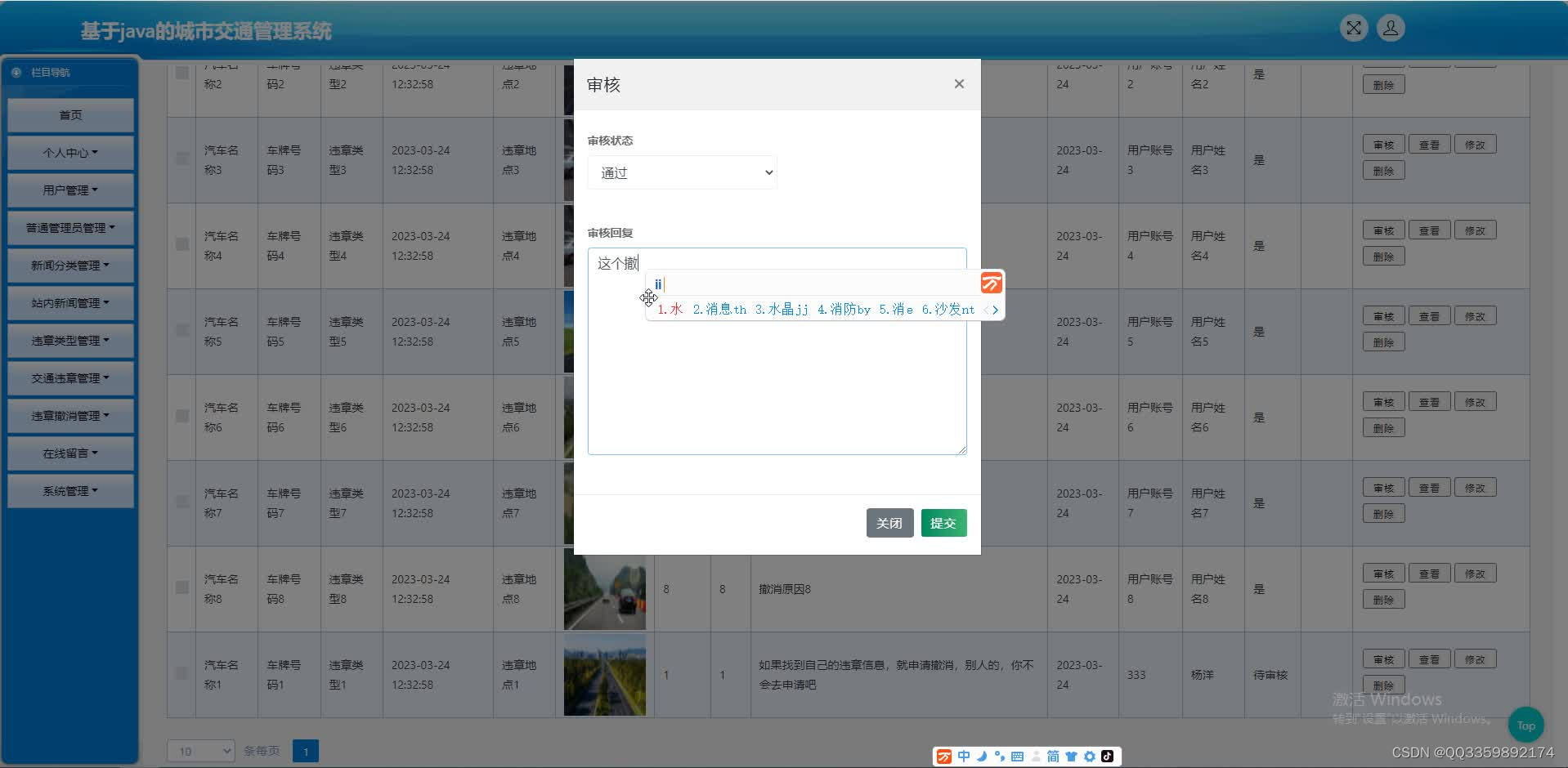Close the 审核 dialog with the X
The width and height of the screenshot is (1568, 768).
click(x=959, y=84)
